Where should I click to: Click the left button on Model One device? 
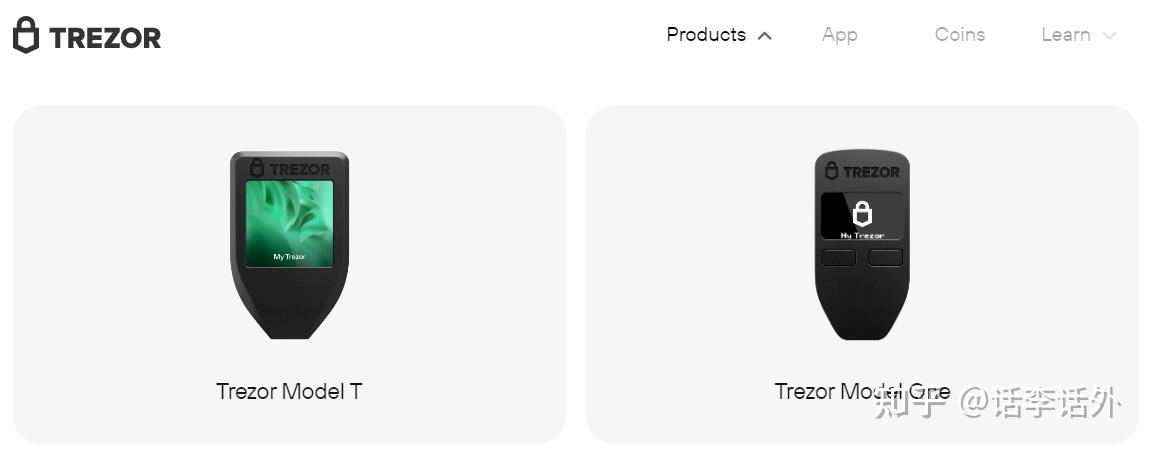[x=838, y=258]
